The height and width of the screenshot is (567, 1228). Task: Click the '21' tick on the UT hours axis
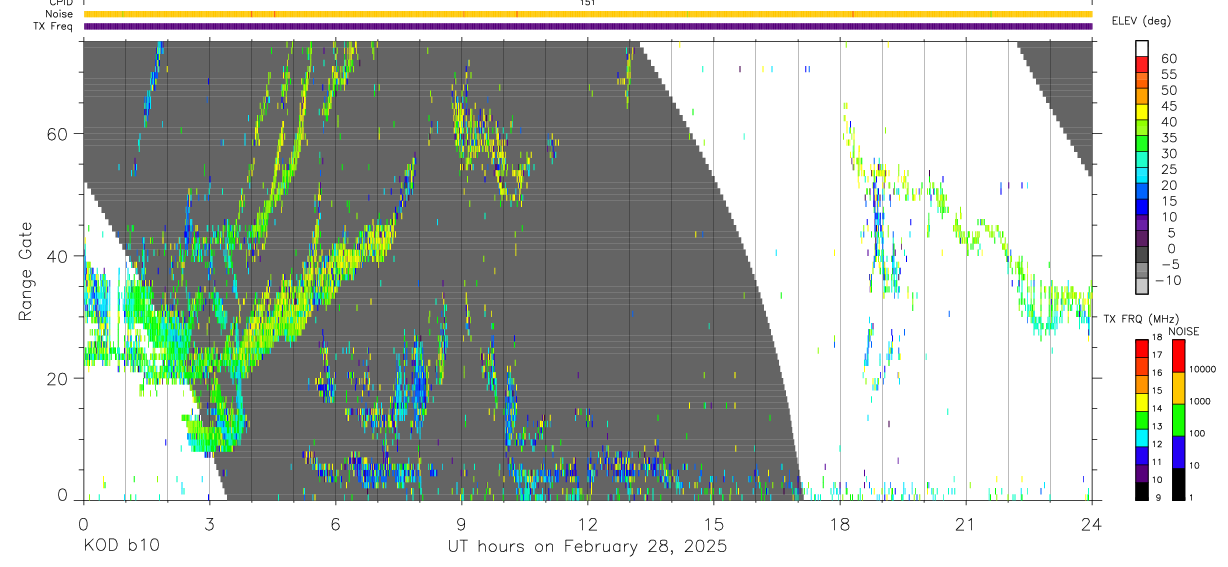[x=965, y=524]
